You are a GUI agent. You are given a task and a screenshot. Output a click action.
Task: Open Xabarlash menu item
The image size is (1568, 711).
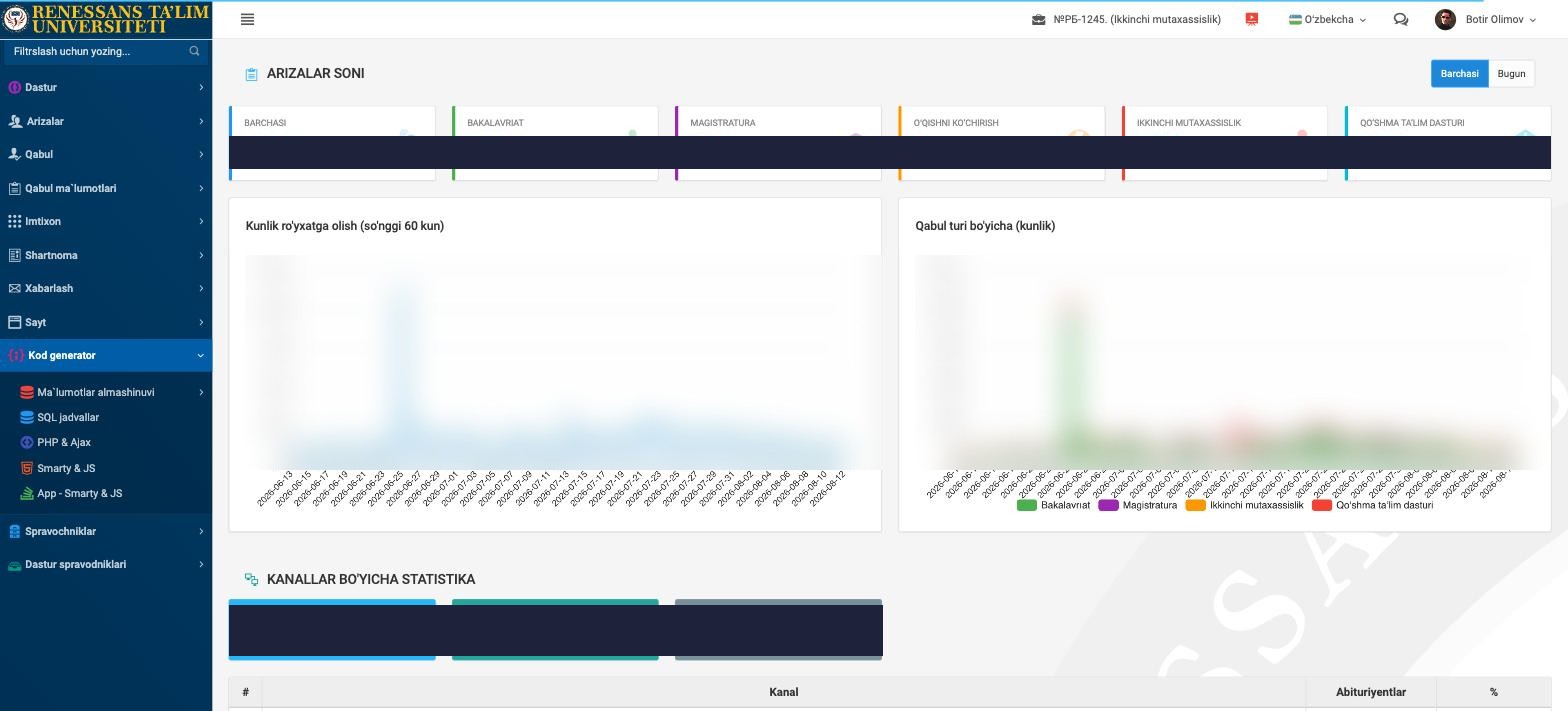pyautogui.click(x=106, y=288)
